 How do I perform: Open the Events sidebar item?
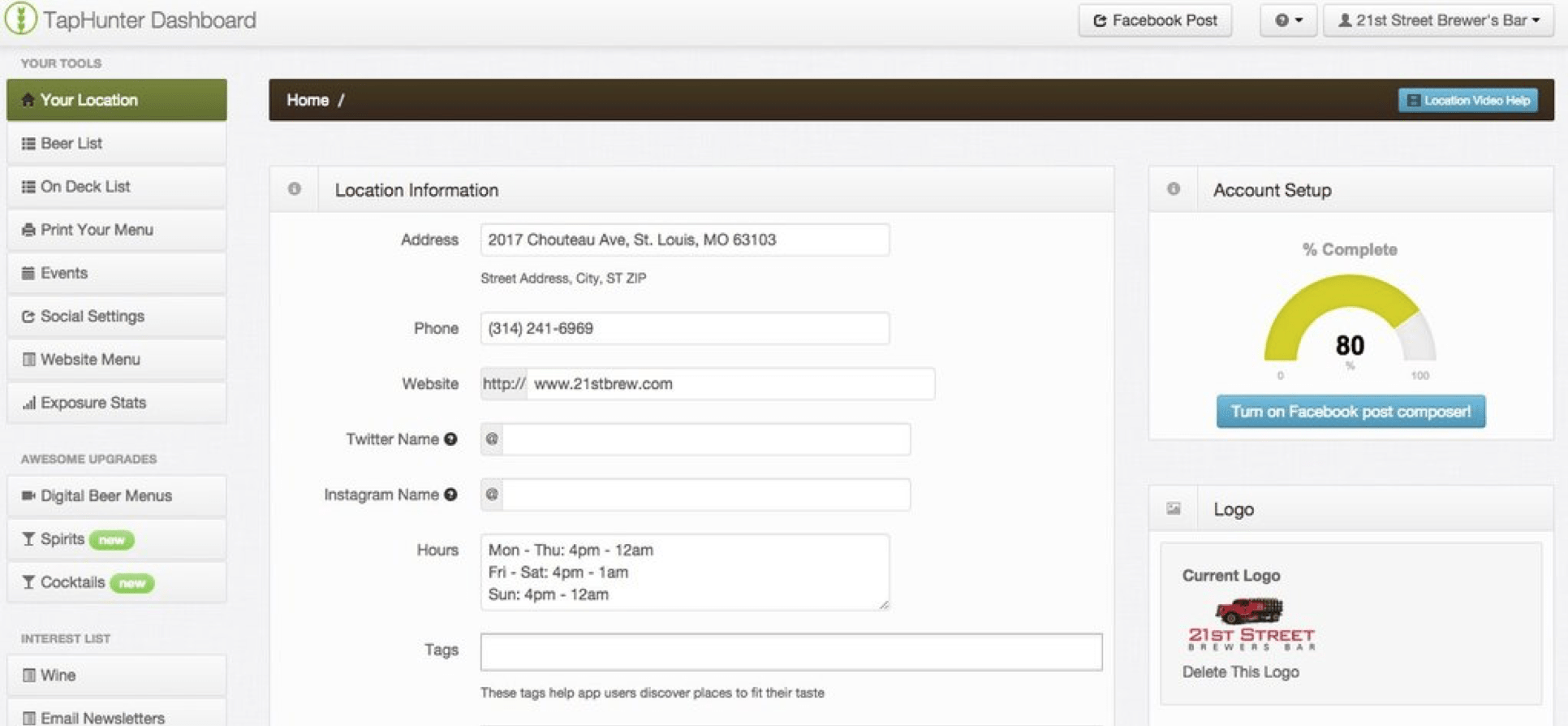117,273
